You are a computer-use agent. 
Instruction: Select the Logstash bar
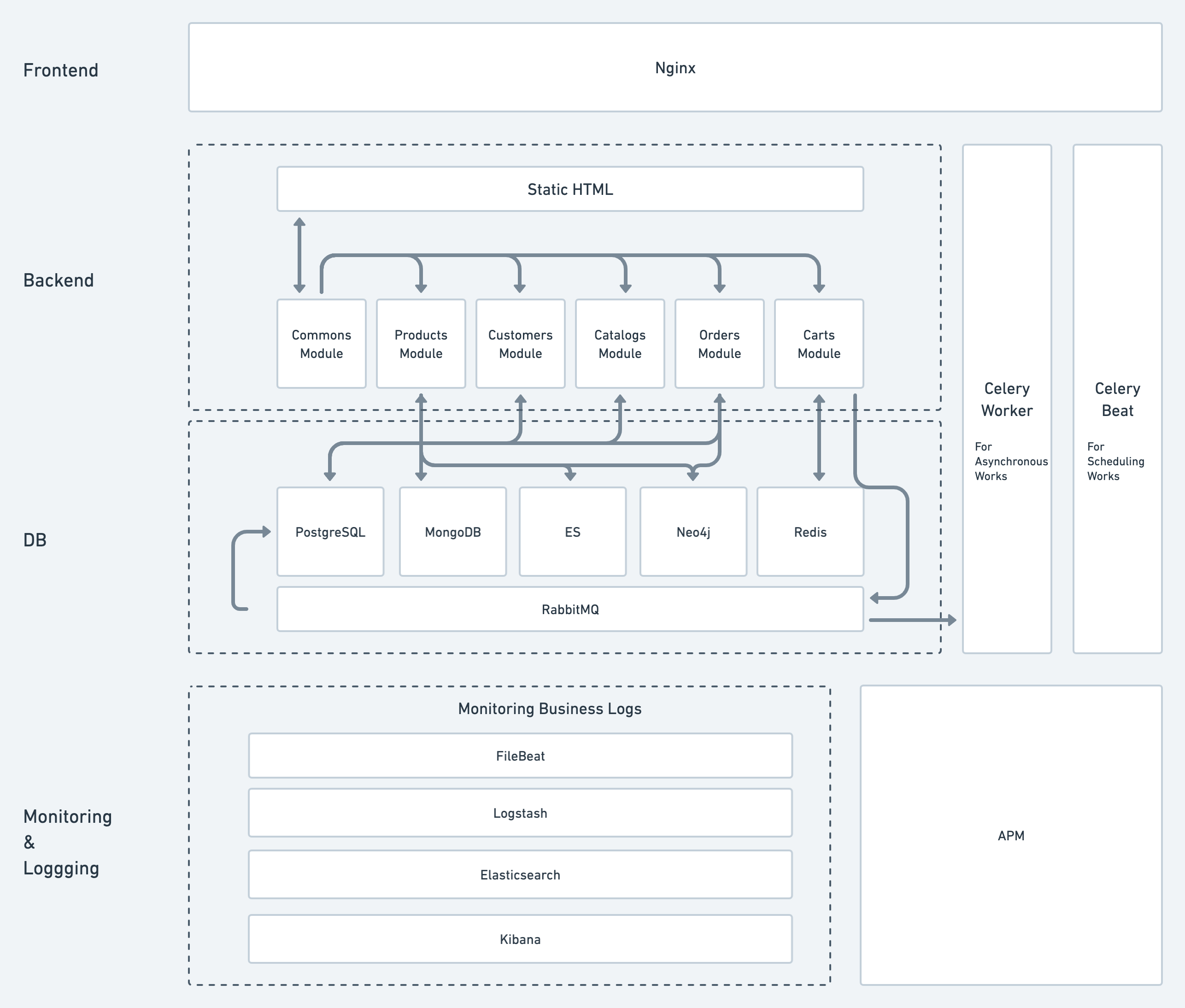pos(520,813)
